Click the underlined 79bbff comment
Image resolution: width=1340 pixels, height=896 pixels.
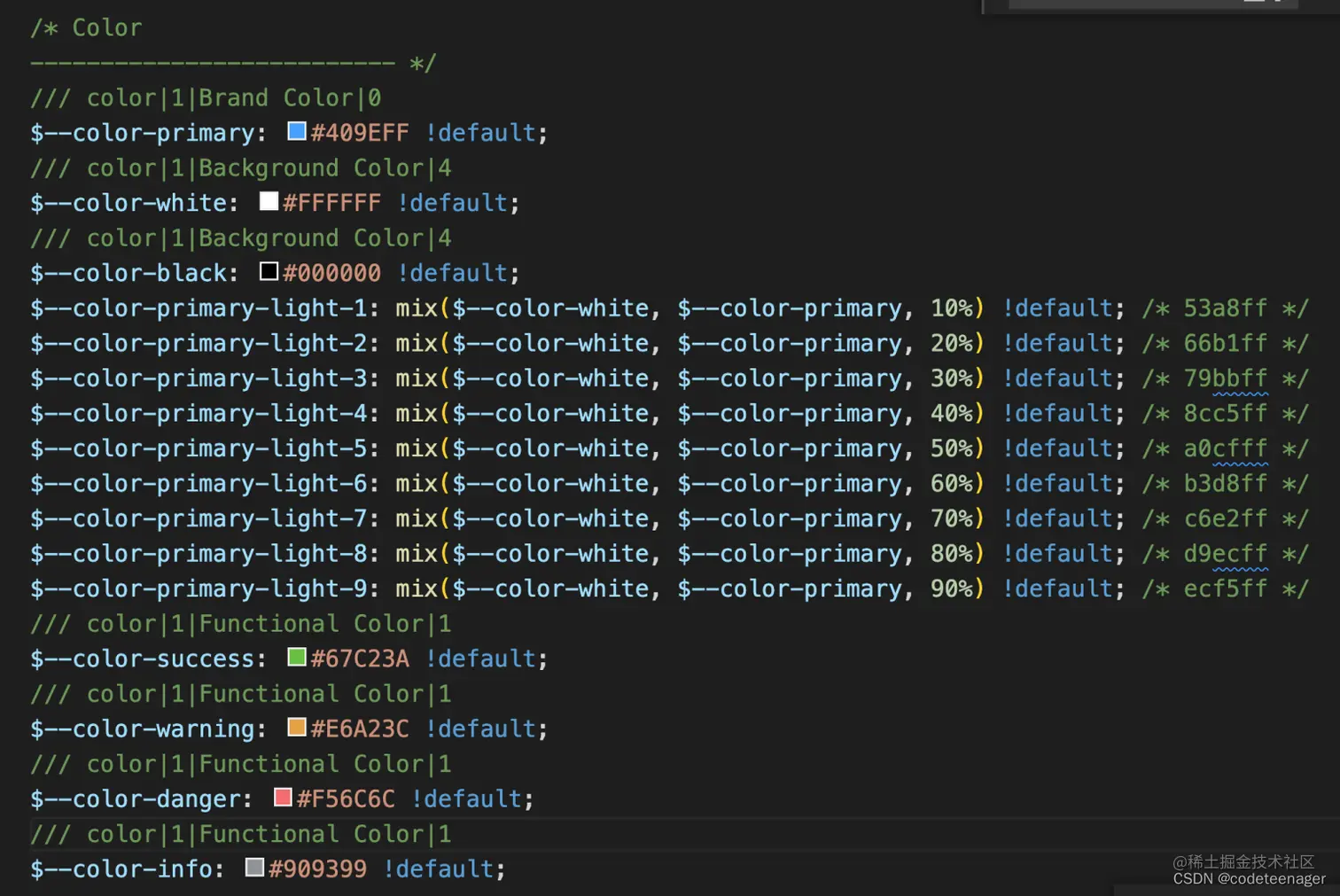(1226, 378)
